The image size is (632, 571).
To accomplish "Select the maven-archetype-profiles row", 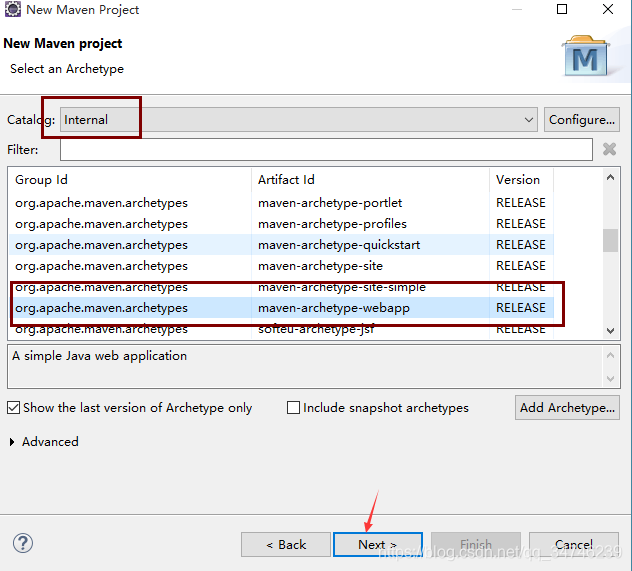I will 281,224.
